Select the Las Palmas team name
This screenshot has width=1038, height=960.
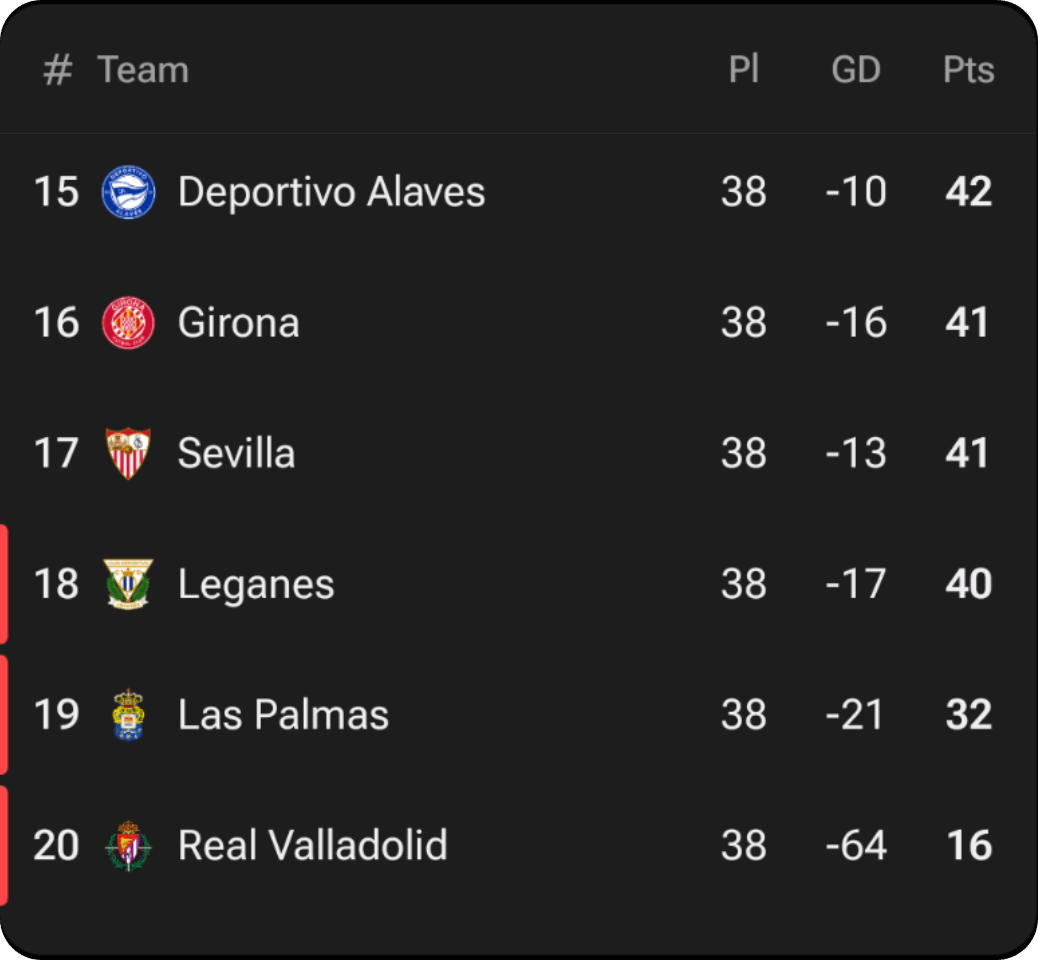283,715
